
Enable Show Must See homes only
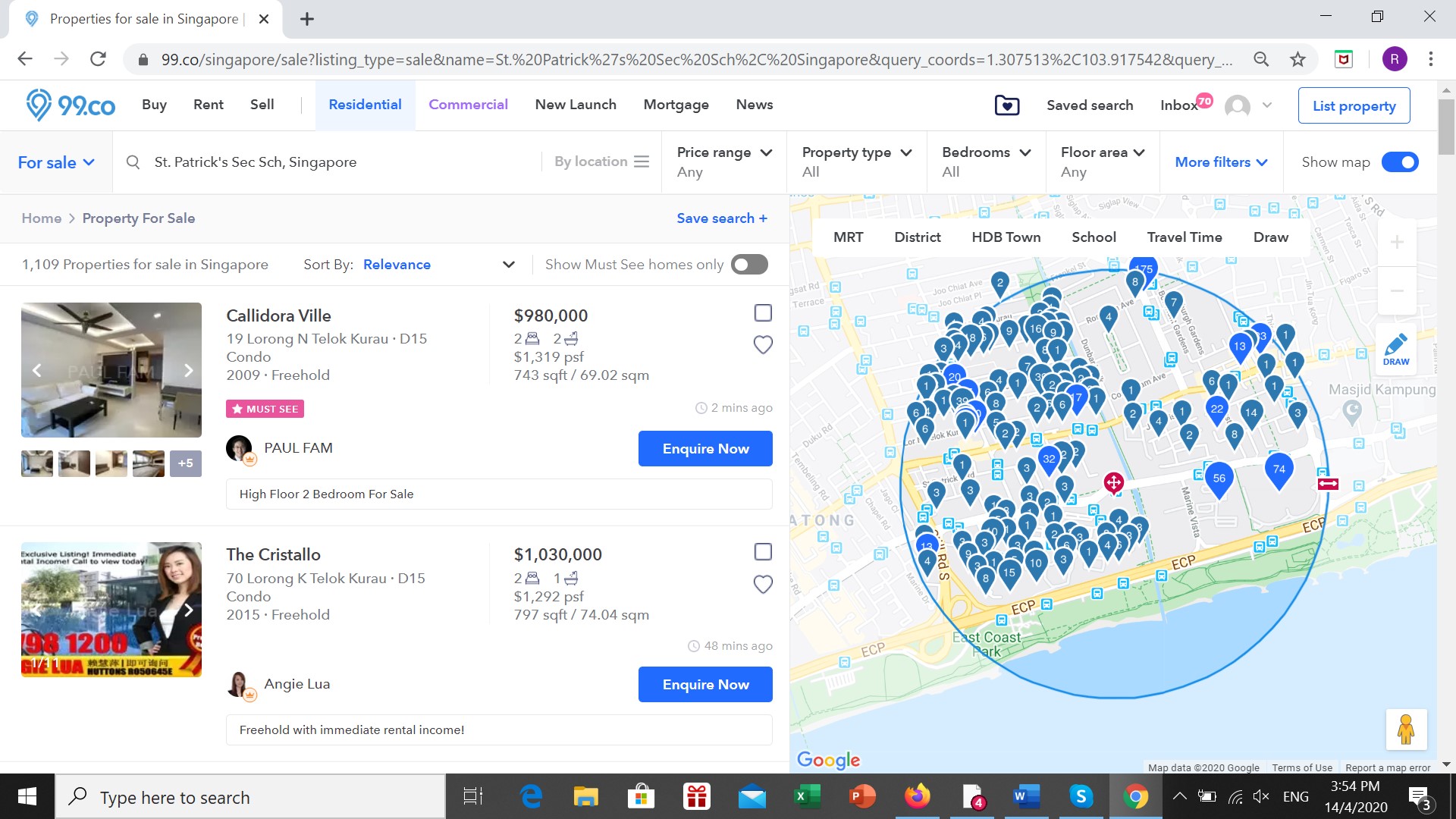pos(748,264)
